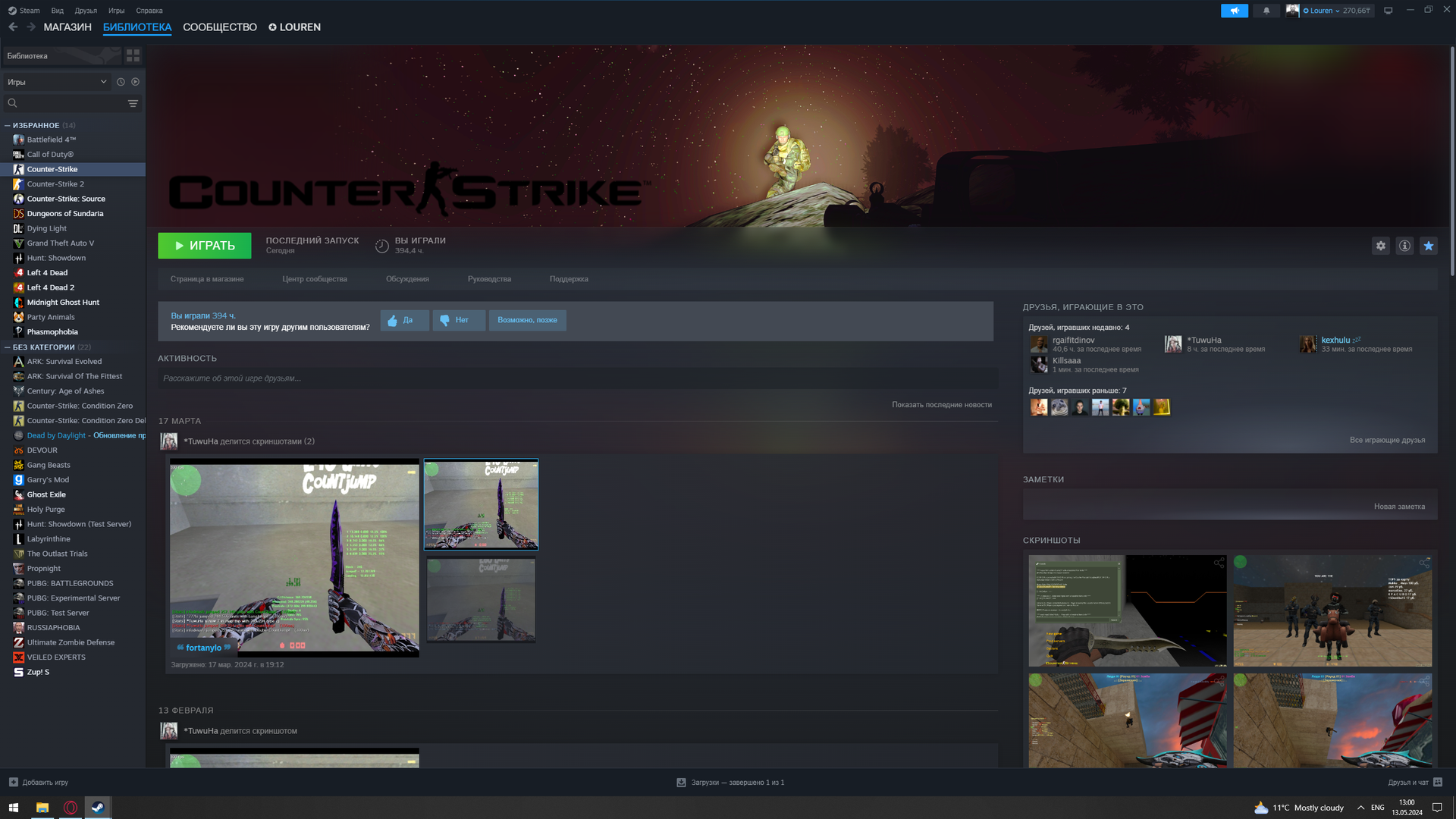The height and width of the screenshot is (819, 1456).
Task: Click the game info icon
Action: tap(1404, 246)
